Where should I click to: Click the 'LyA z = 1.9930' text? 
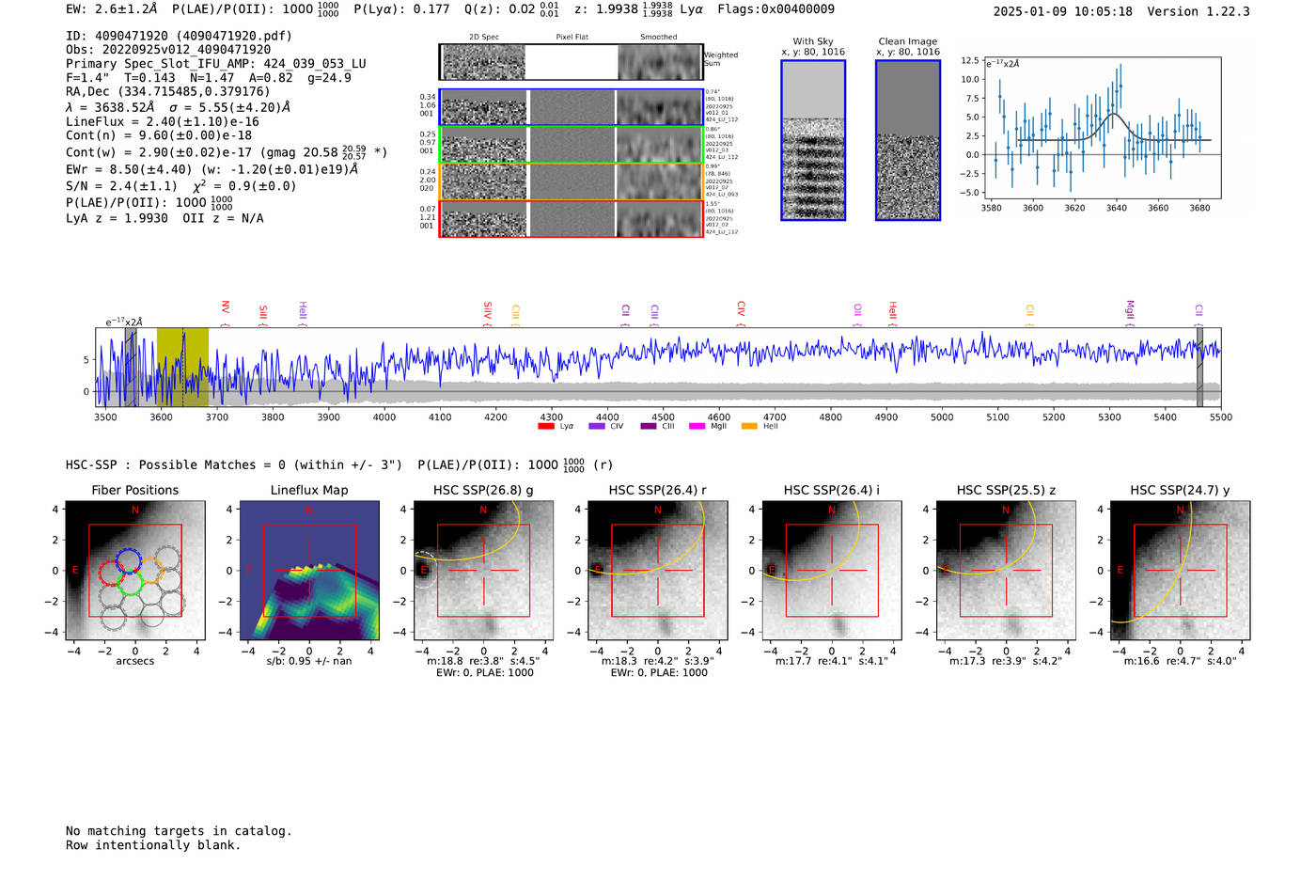[x=117, y=218]
